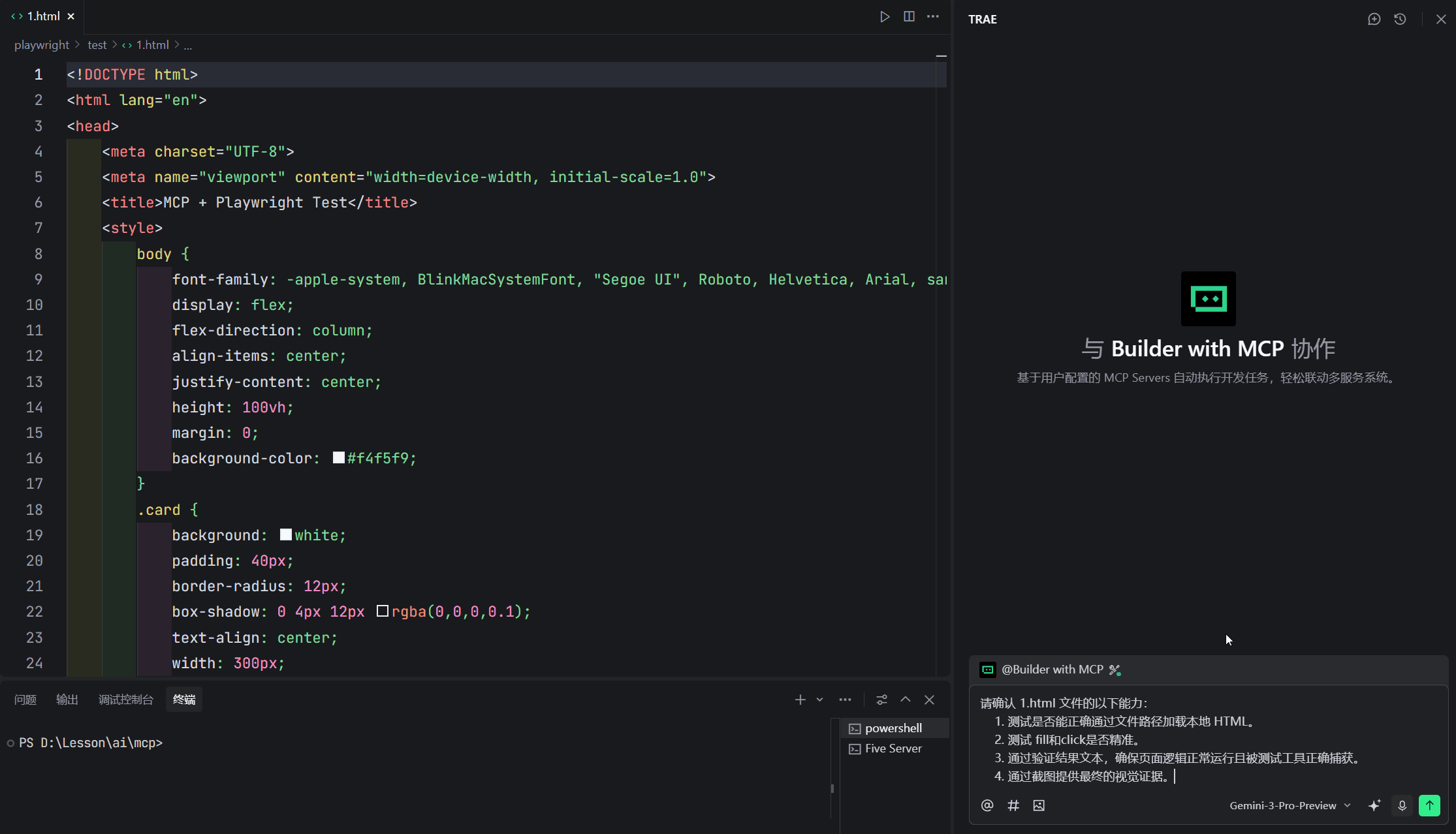Screen dimensions: 1456x834
Task: Click the playwright breadcrumb link
Action: [42, 45]
